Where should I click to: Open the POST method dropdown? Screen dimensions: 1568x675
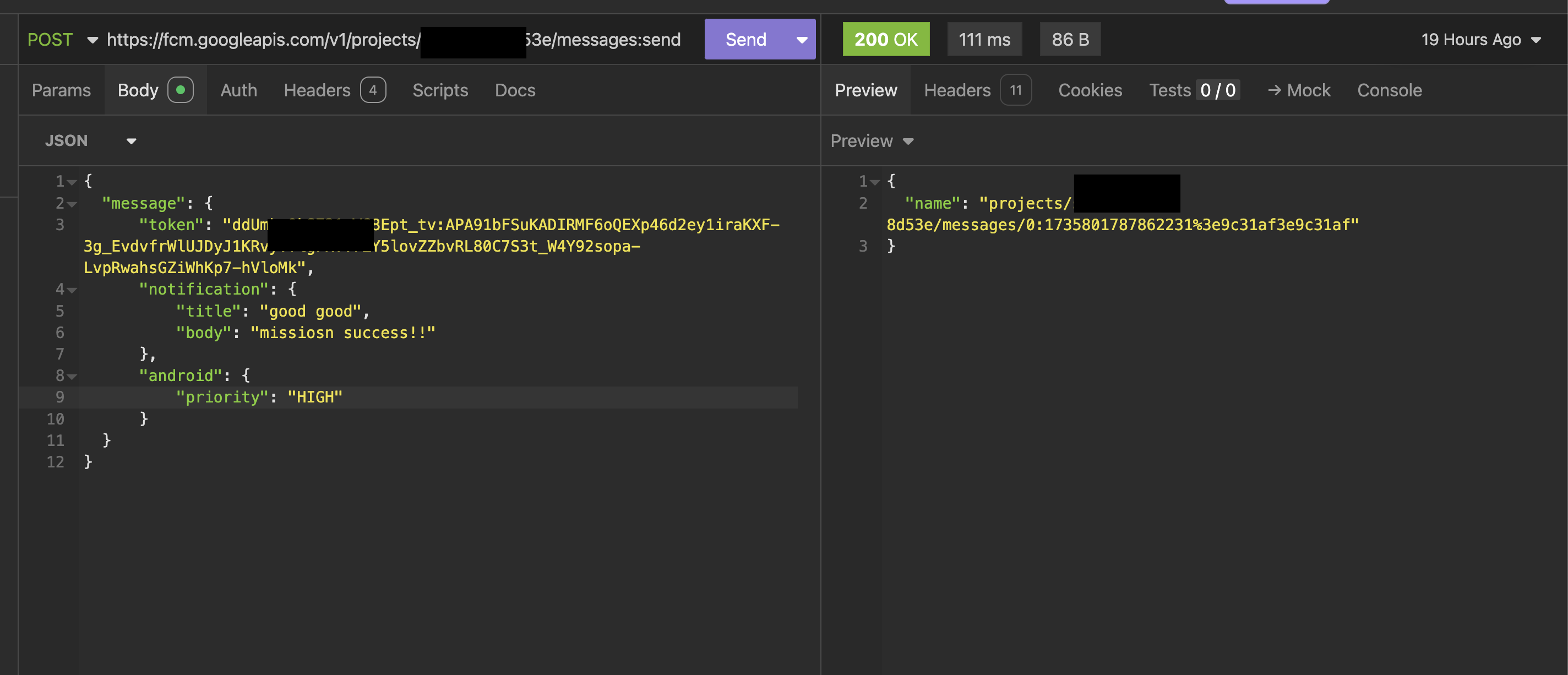(61, 40)
